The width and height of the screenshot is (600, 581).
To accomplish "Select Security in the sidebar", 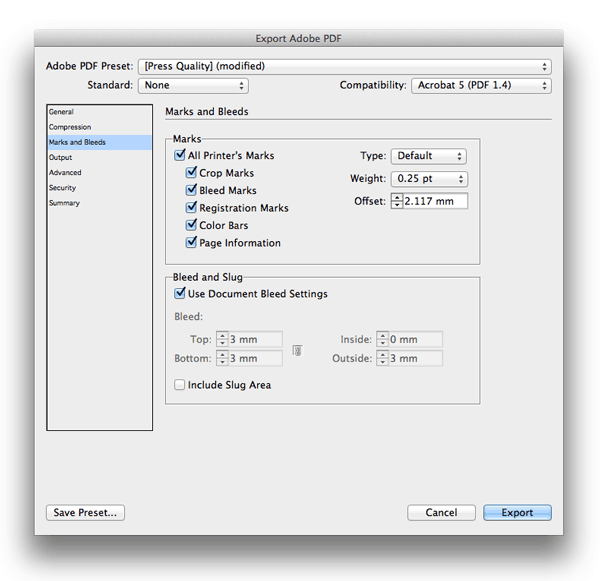I will click(x=99, y=188).
